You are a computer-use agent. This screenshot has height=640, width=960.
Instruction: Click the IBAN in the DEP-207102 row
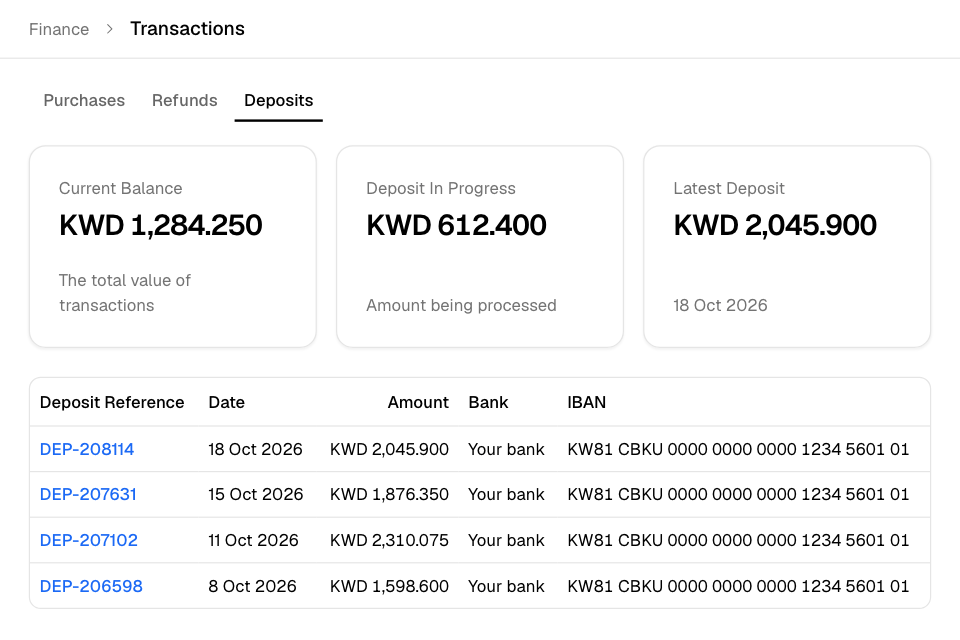tap(738, 540)
